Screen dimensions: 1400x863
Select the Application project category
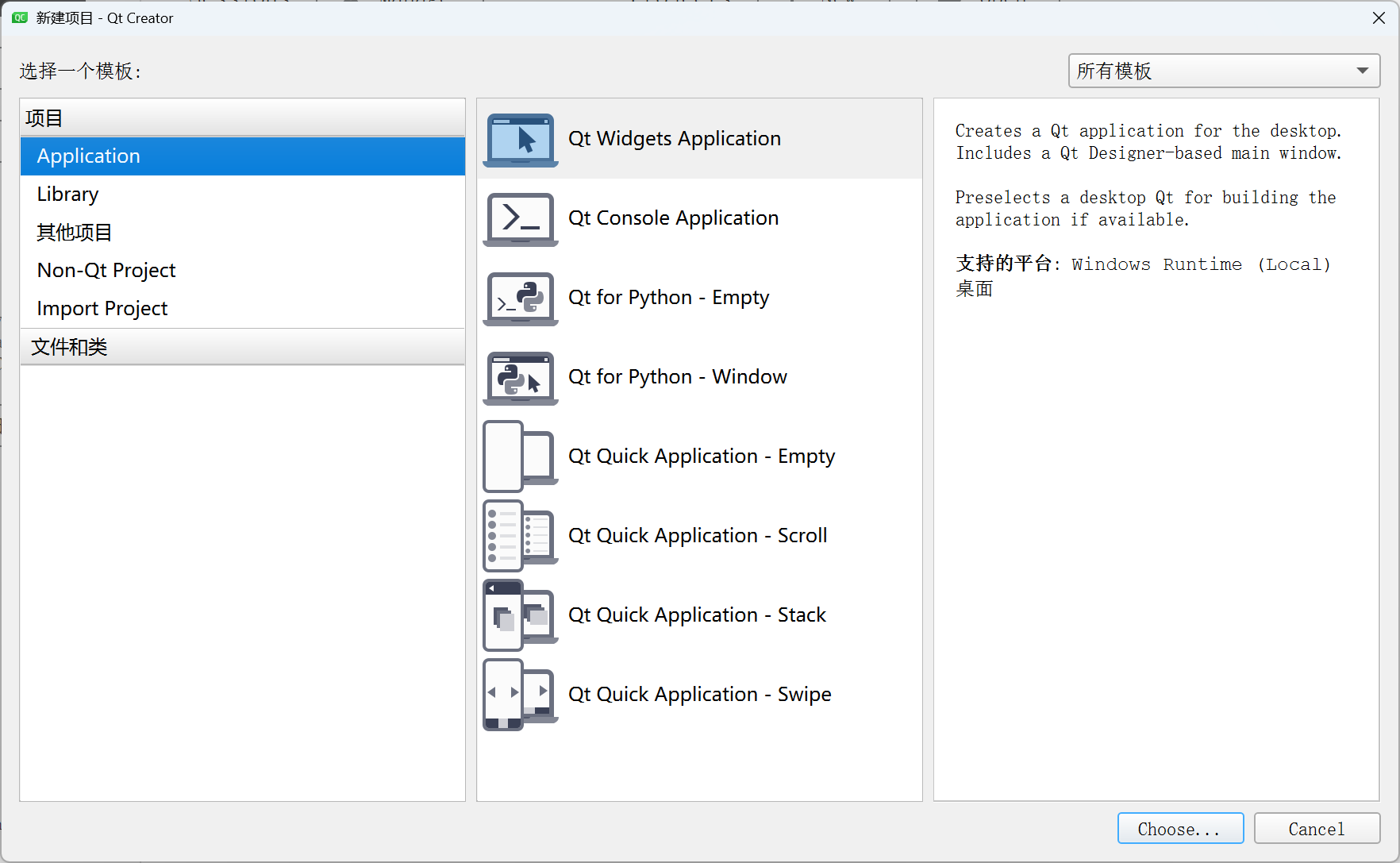pyautogui.click(x=243, y=156)
